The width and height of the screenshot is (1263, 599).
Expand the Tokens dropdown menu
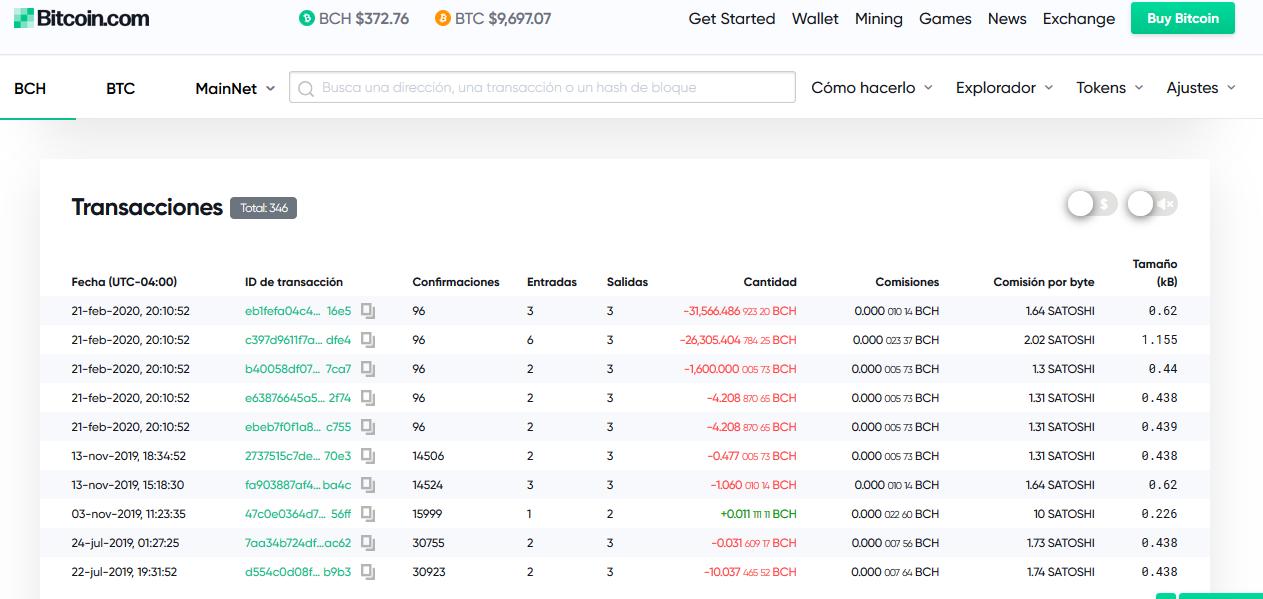click(x=1110, y=88)
